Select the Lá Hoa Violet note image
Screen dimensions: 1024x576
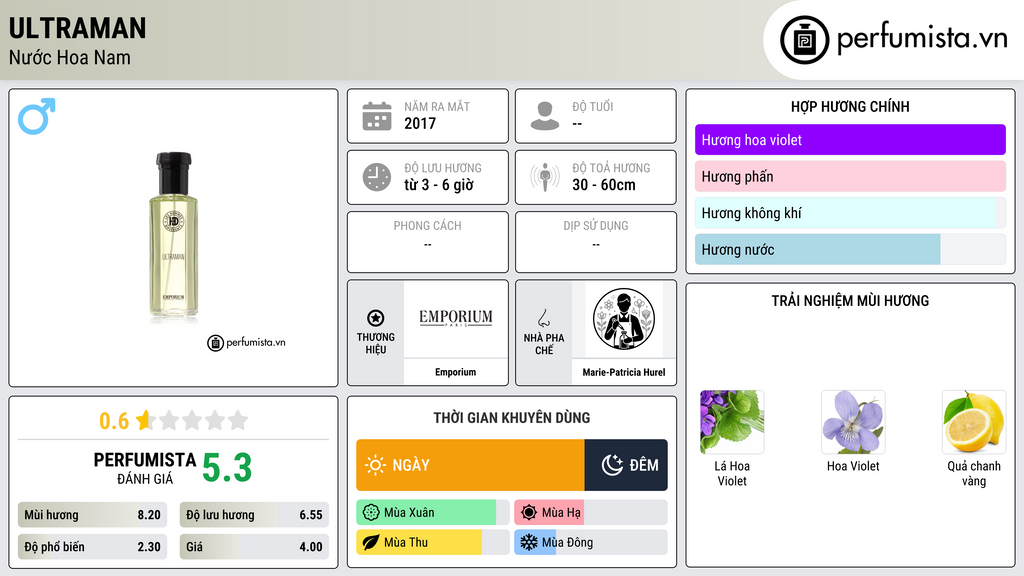732,422
